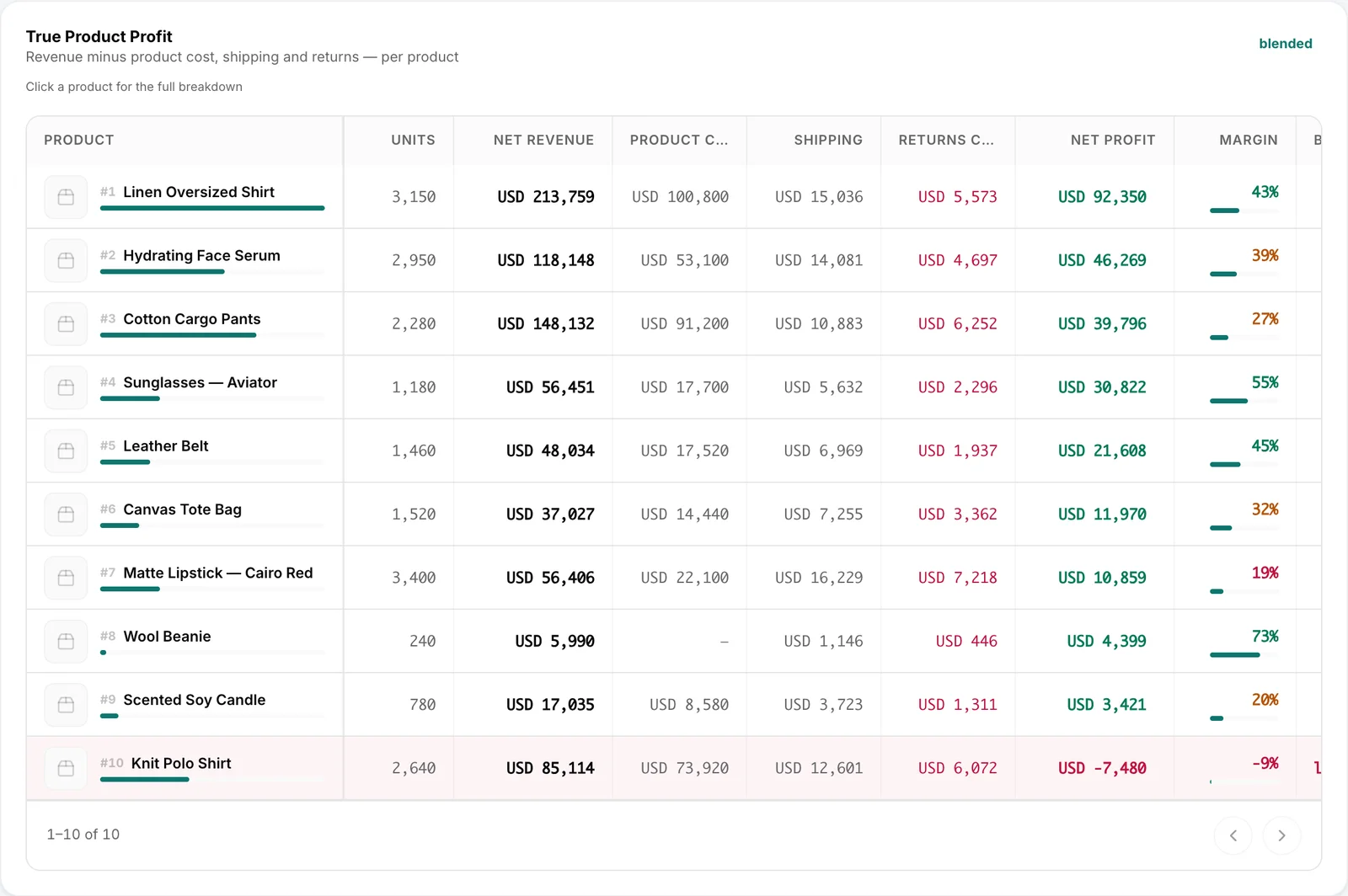This screenshot has width=1348, height=896.
Task: Open the Wool Beanie breakdown
Action: point(168,637)
